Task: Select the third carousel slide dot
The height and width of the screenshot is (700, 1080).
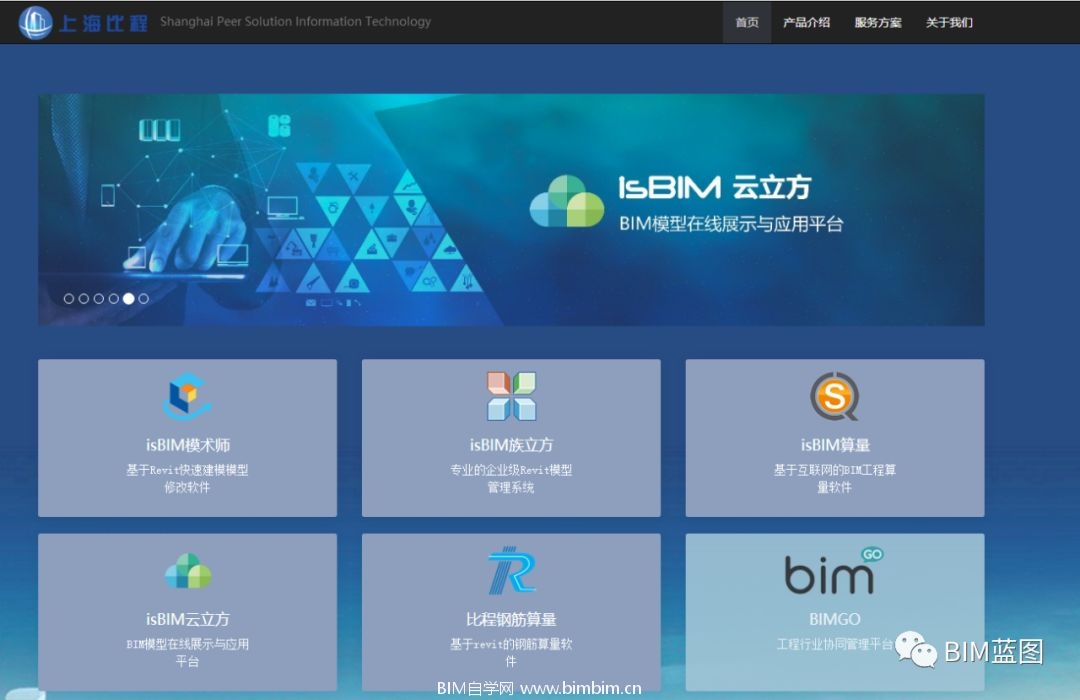Action: tap(98, 298)
